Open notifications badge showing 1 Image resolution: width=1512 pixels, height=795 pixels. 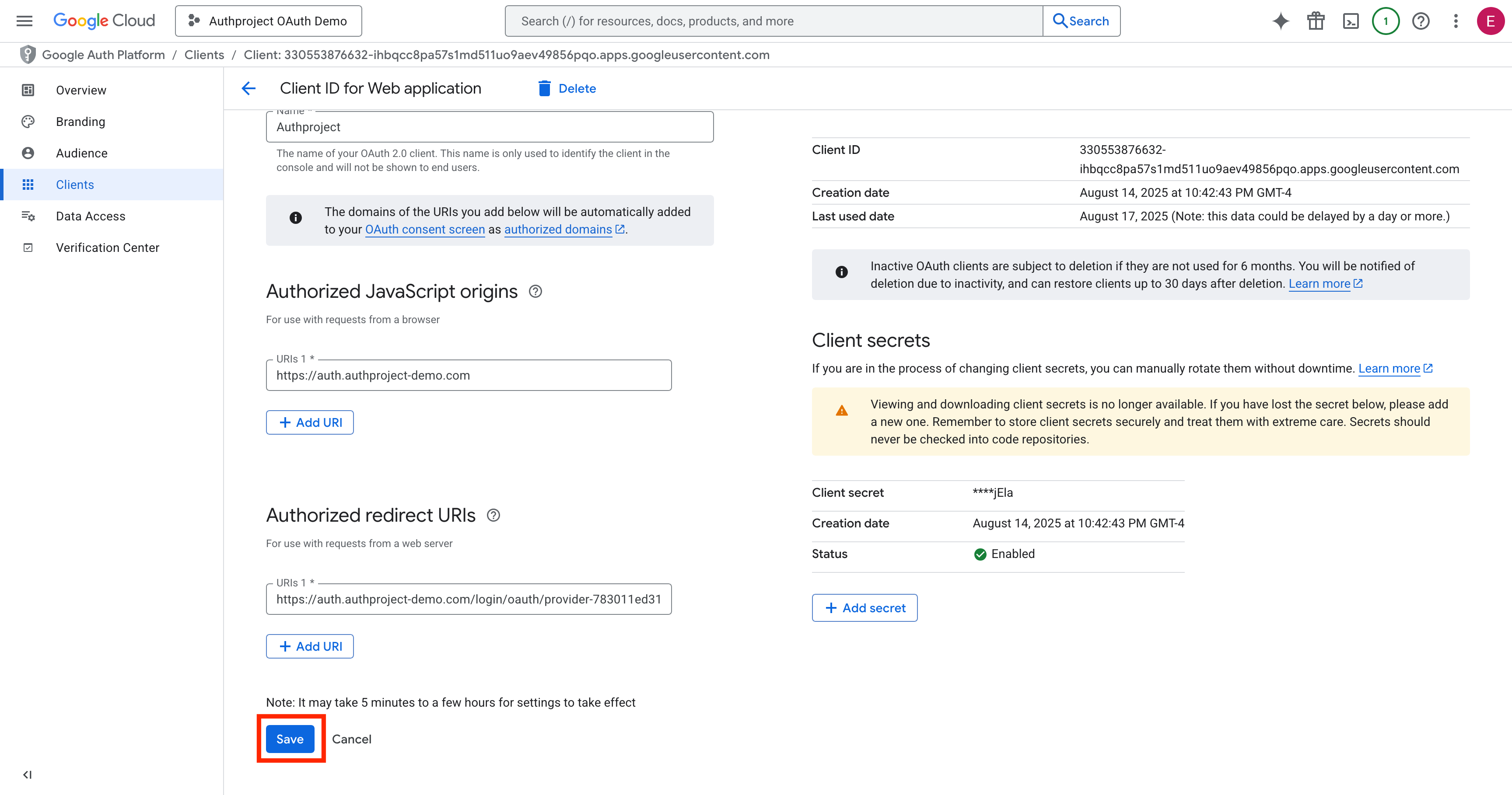click(x=1386, y=21)
